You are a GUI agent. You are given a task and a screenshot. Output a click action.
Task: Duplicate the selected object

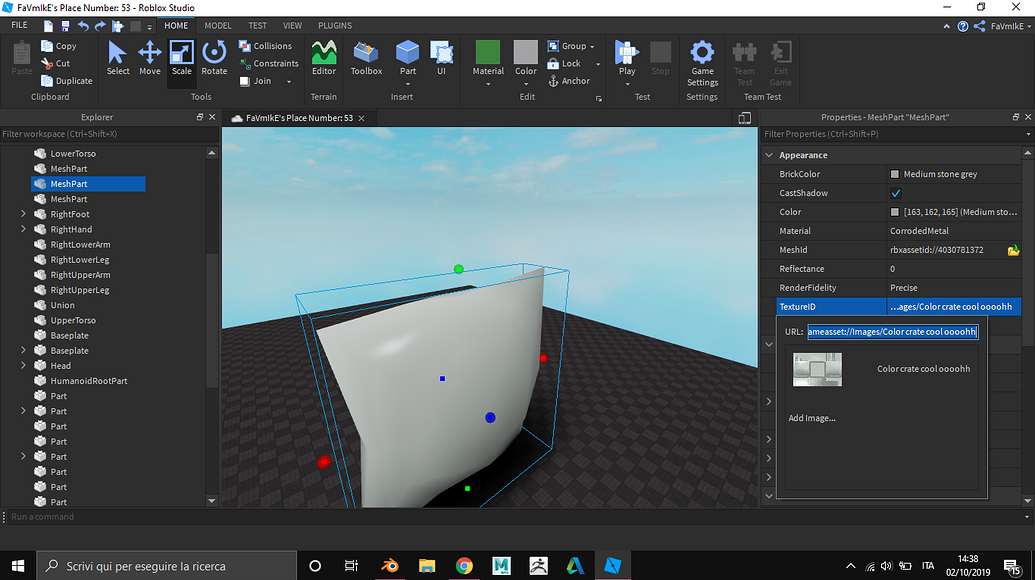(x=66, y=81)
